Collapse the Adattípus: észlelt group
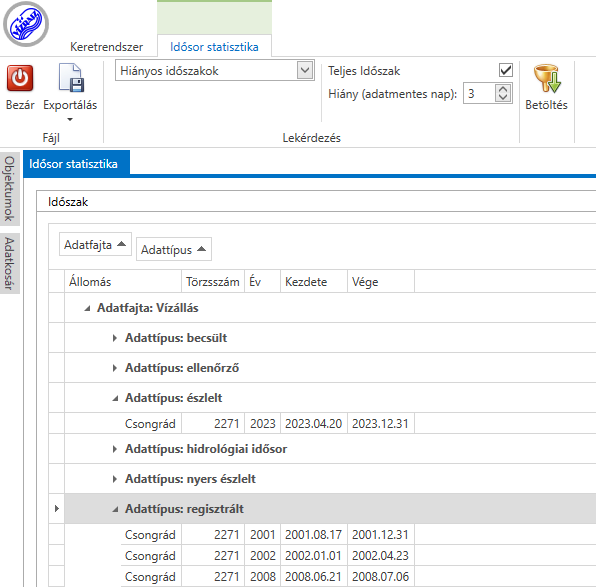 (115, 399)
